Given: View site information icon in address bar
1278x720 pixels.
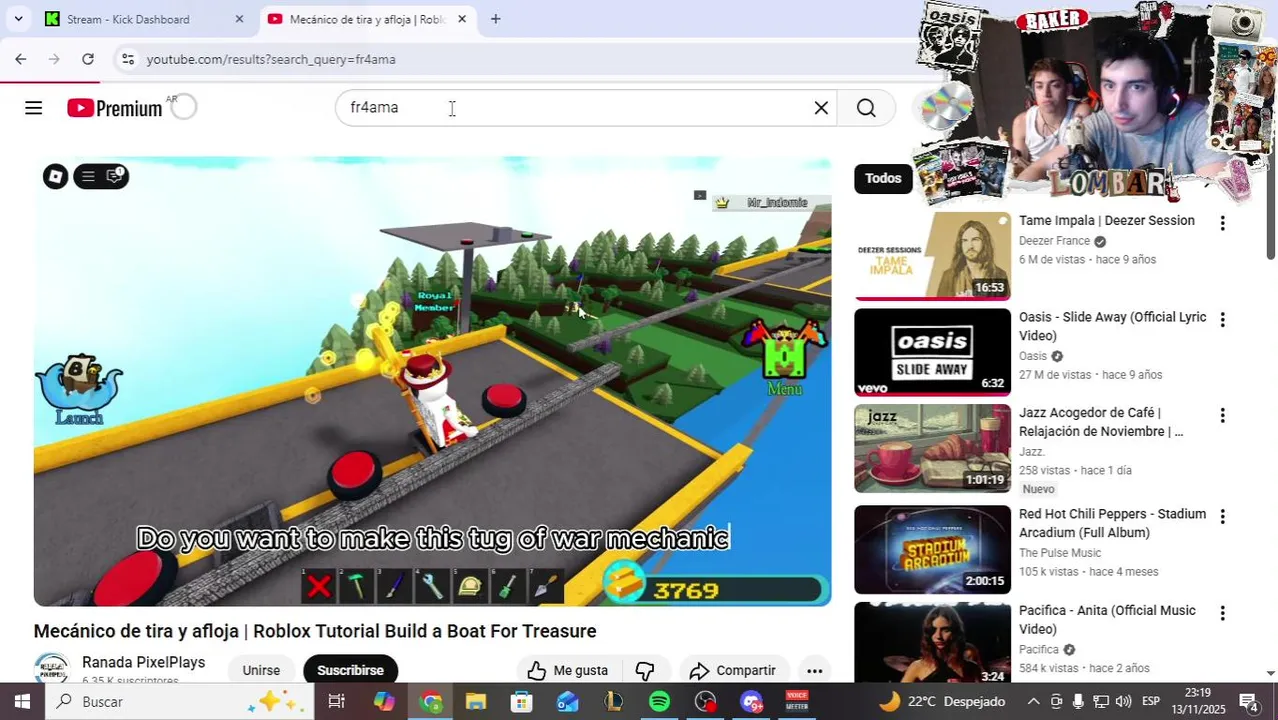Looking at the screenshot, I should (x=128, y=59).
